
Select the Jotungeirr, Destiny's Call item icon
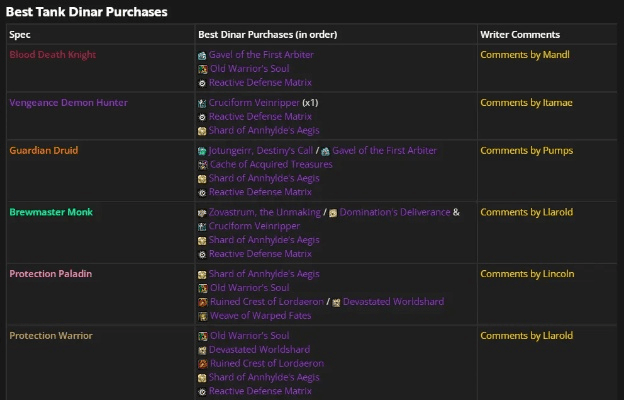point(202,151)
